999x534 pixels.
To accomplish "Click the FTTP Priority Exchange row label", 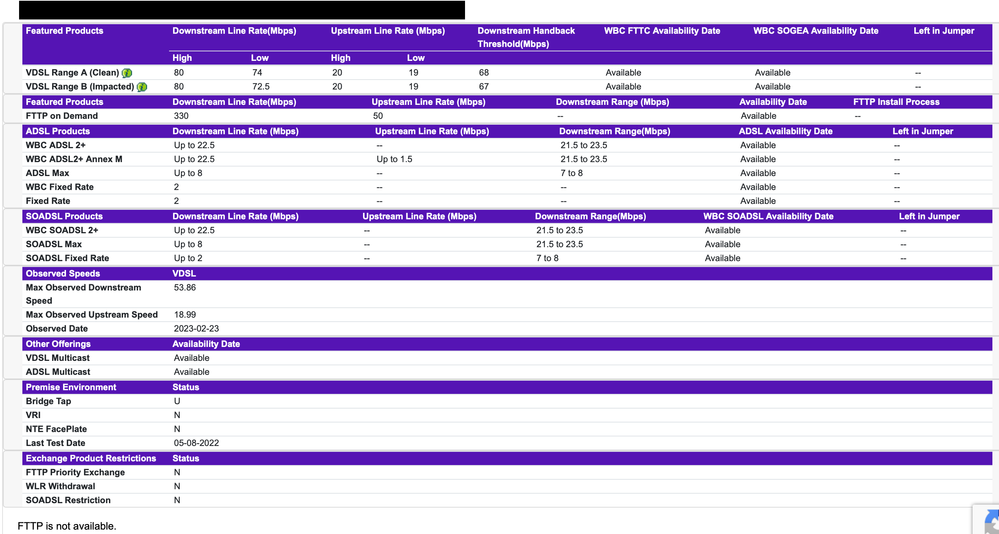I will (x=75, y=472).
